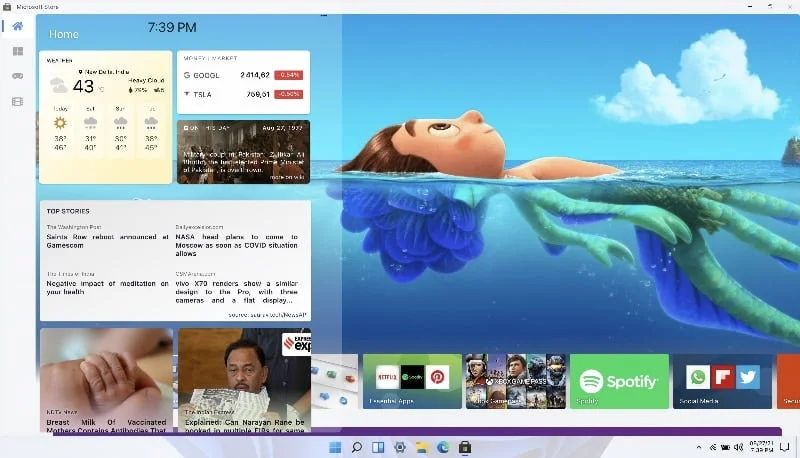Click the Pinterest icon in Essential Apps
The width and height of the screenshot is (800, 458).
click(437, 377)
